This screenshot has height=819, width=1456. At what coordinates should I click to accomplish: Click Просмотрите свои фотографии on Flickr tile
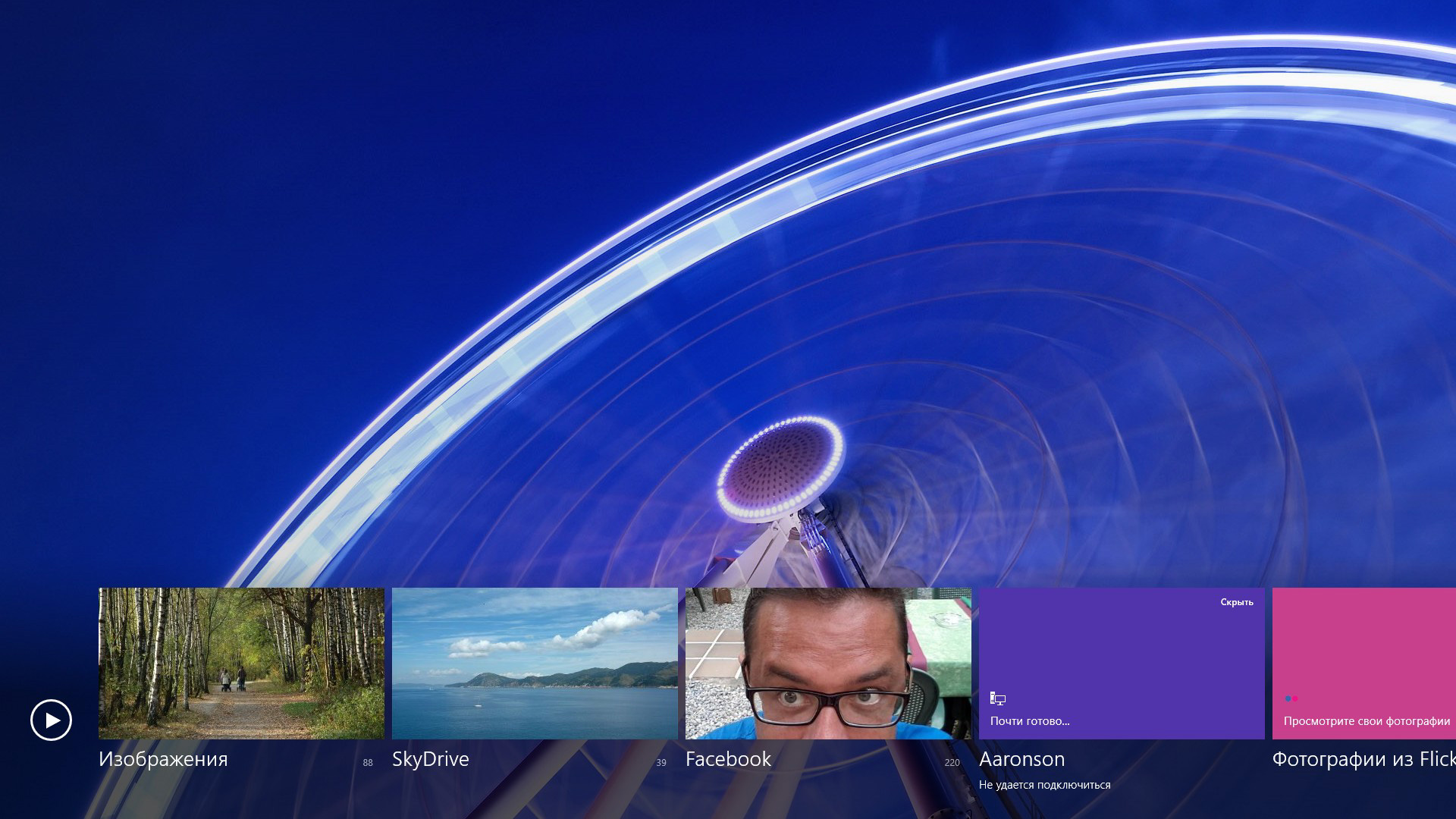1366,721
